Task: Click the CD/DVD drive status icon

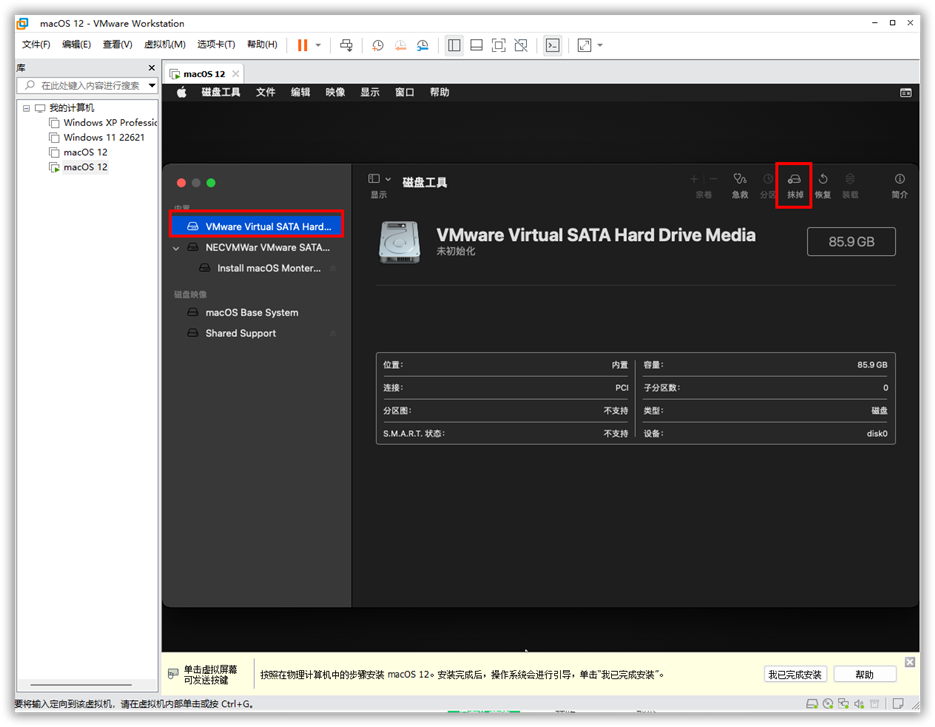Action: [828, 704]
